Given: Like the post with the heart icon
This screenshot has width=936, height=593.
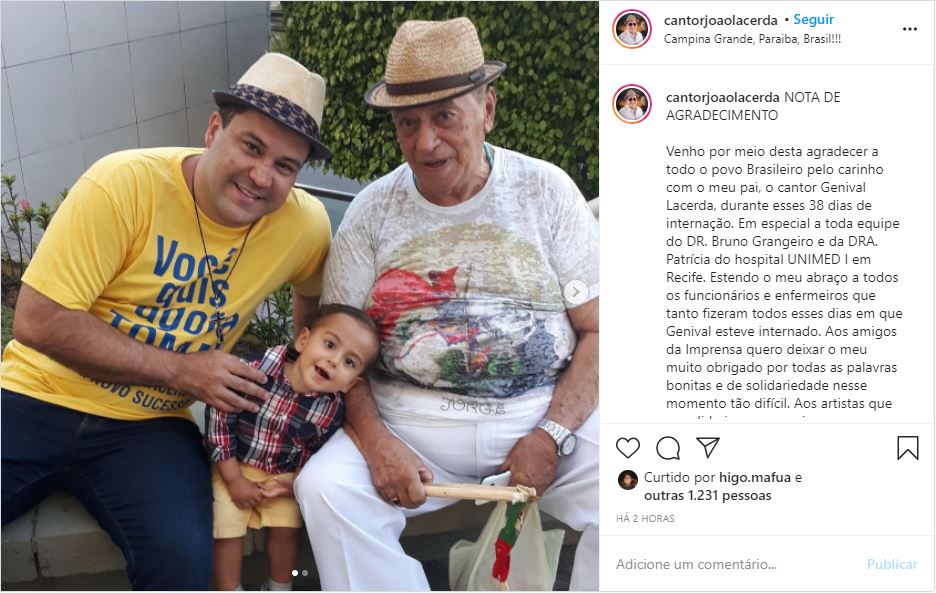Looking at the screenshot, I should pos(627,447).
